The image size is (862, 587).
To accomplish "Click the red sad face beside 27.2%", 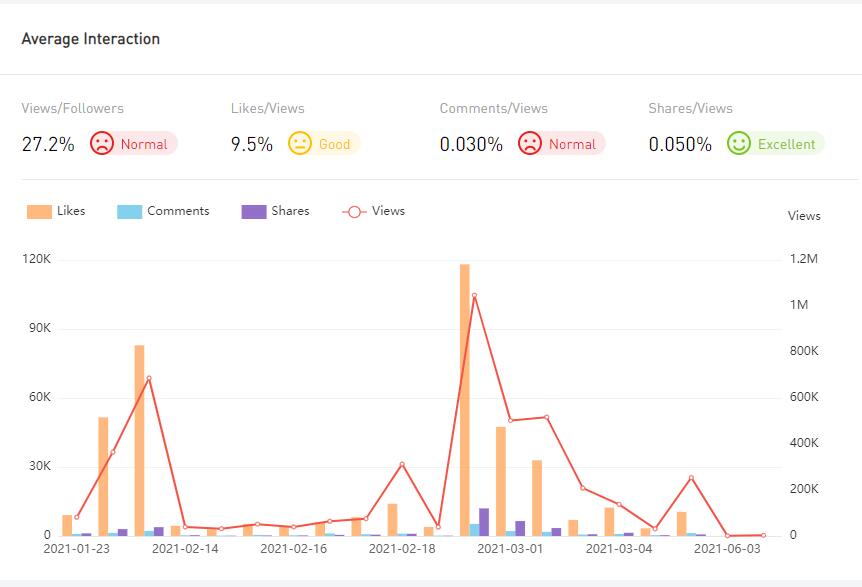I will [102, 144].
